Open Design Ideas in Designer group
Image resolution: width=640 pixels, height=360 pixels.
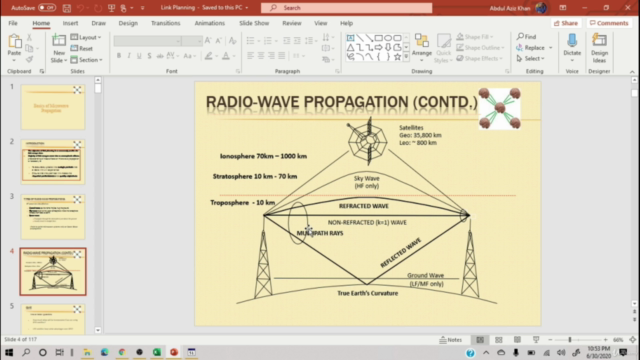[599, 48]
